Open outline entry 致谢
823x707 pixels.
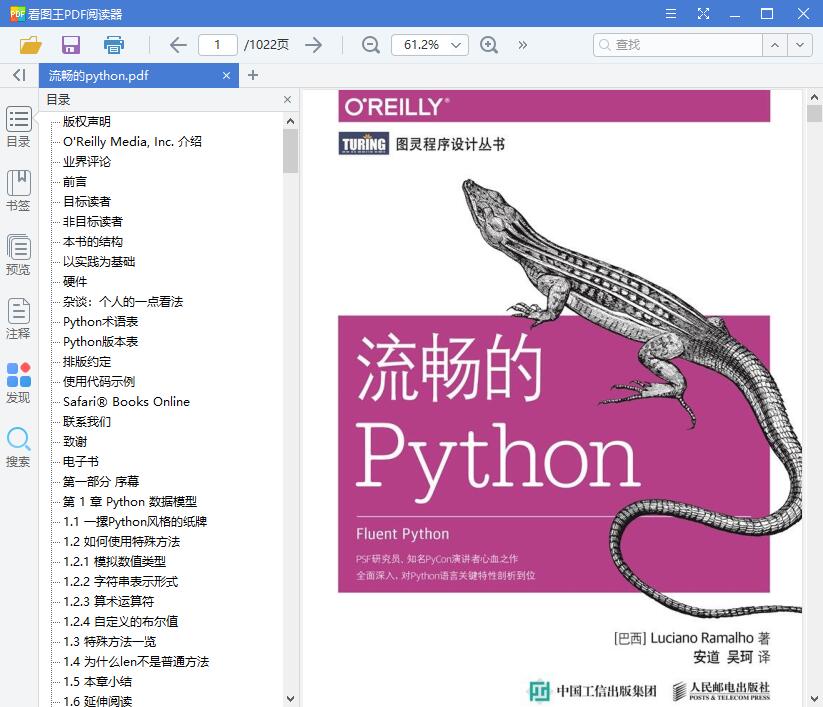(75, 441)
